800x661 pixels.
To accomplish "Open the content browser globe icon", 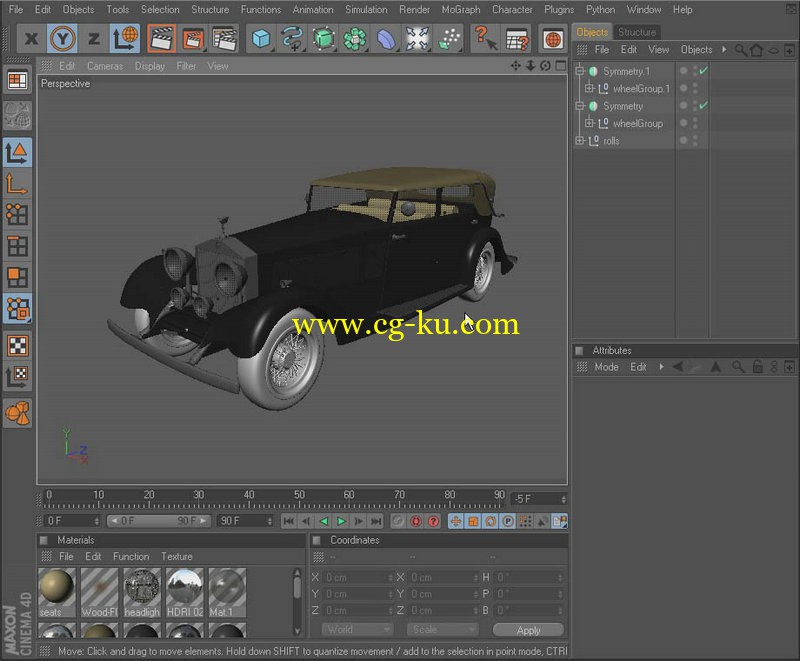I will [x=553, y=39].
